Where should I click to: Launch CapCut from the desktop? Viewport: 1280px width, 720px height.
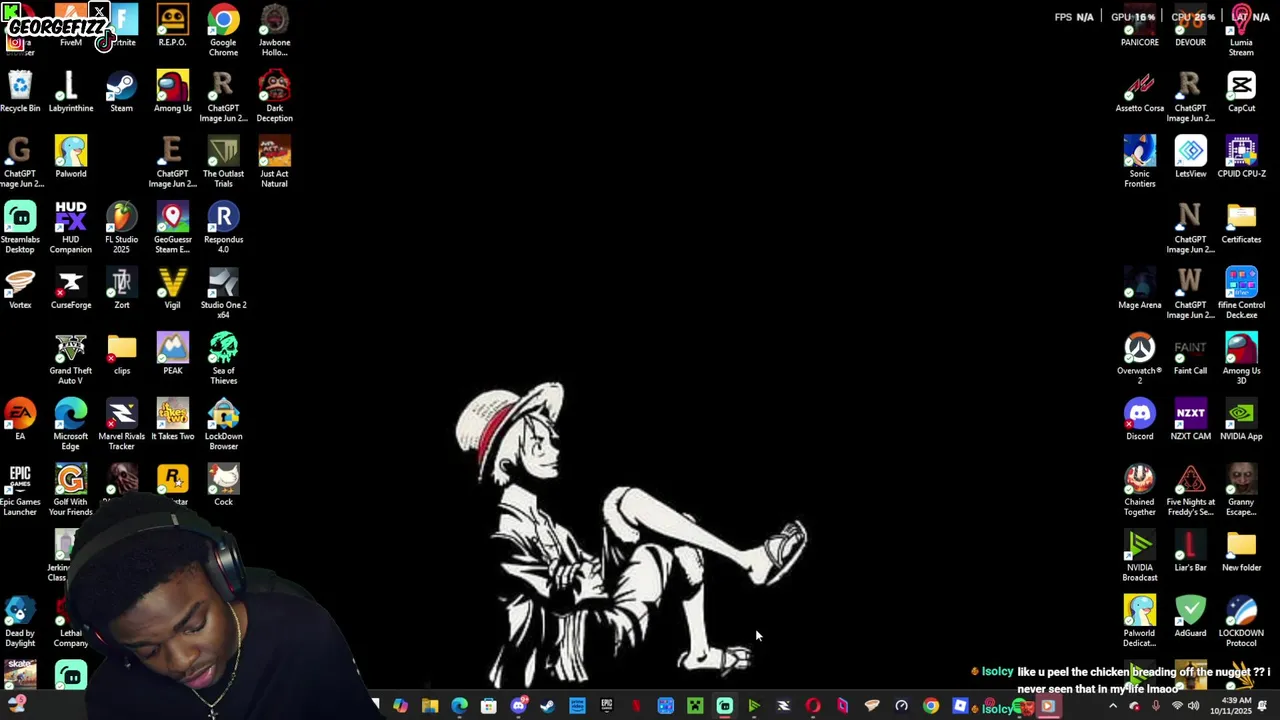click(x=1241, y=92)
